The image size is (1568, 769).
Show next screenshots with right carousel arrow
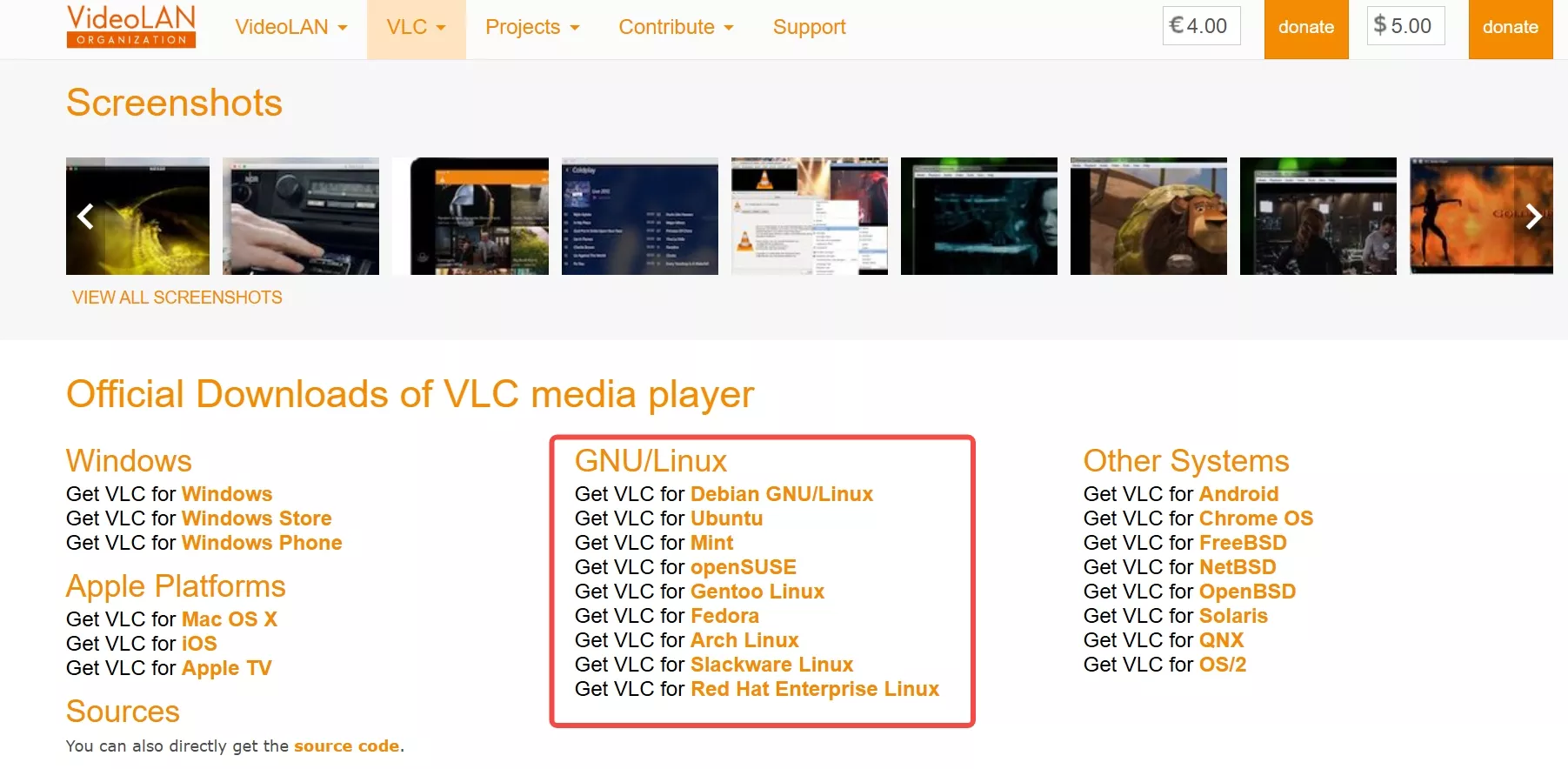click(1533, 216)
